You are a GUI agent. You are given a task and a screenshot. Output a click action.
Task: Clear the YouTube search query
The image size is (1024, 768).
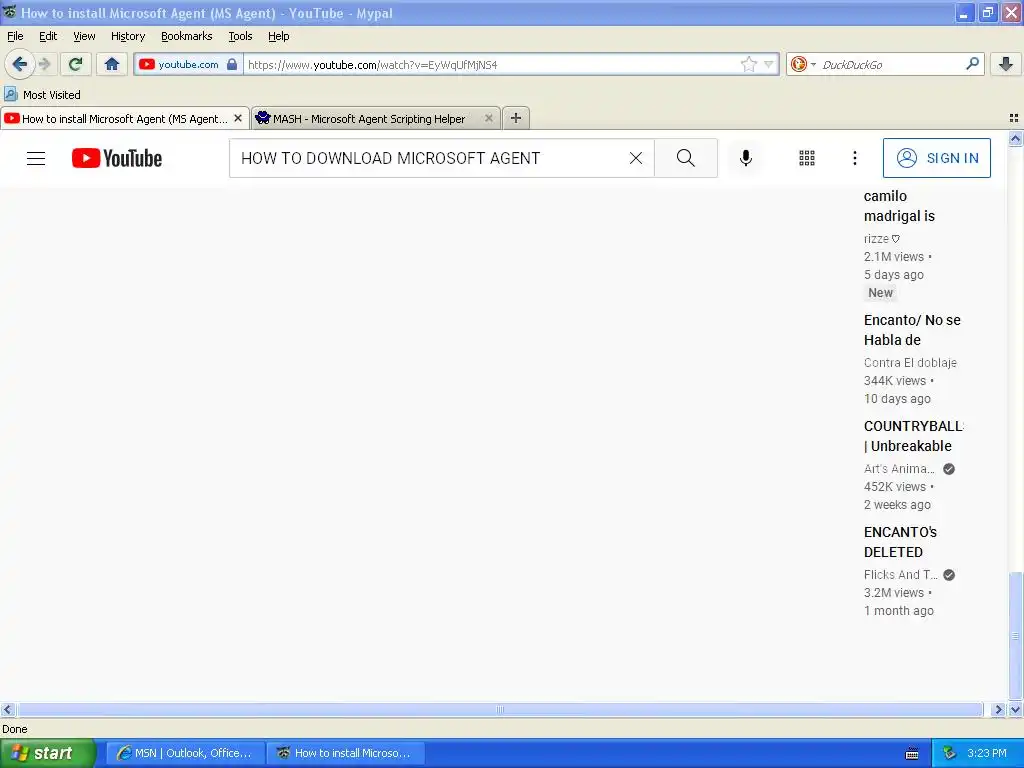[x=635, y=158]
